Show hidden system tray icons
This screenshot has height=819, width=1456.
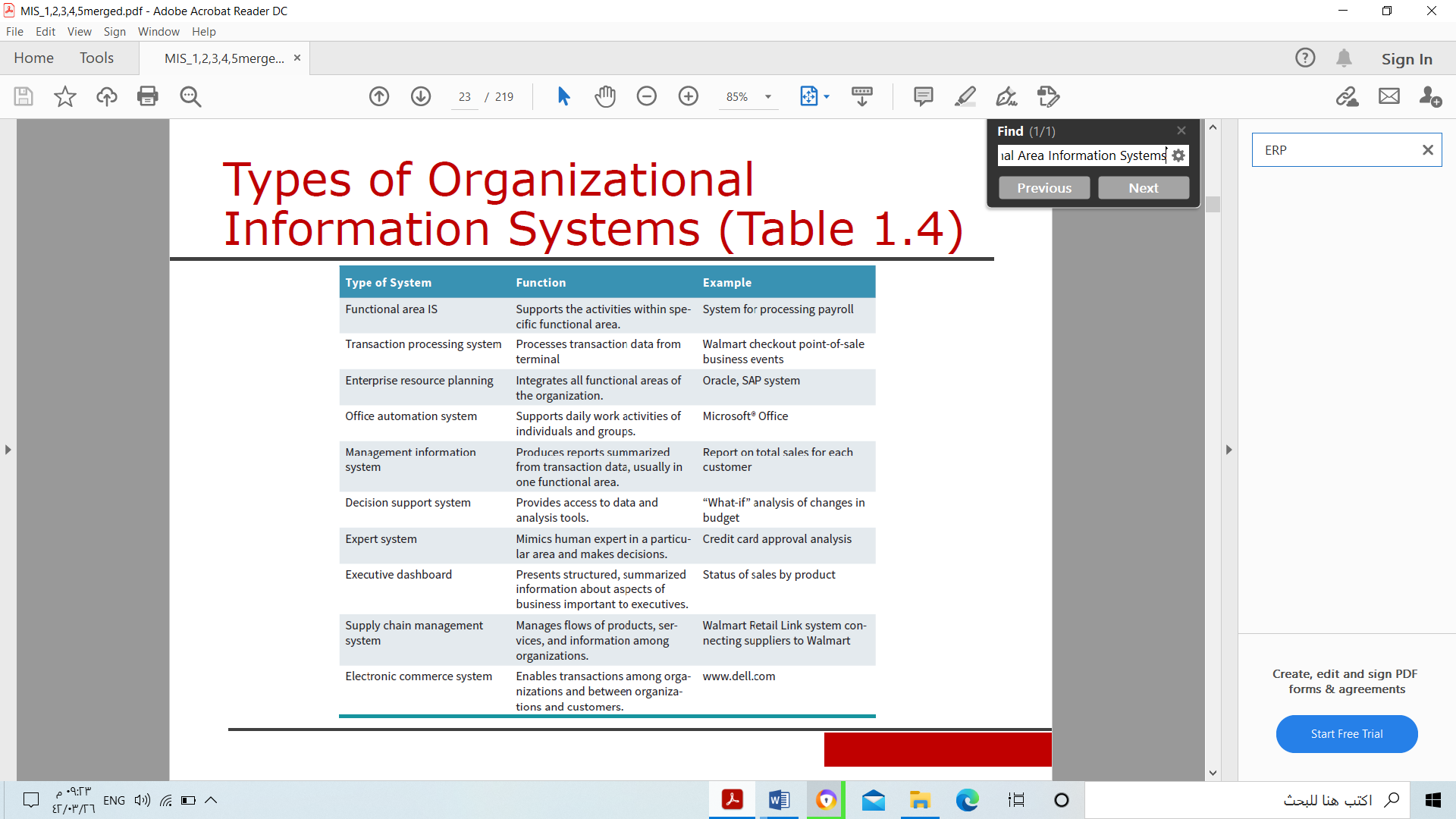[x=211, y=800]
